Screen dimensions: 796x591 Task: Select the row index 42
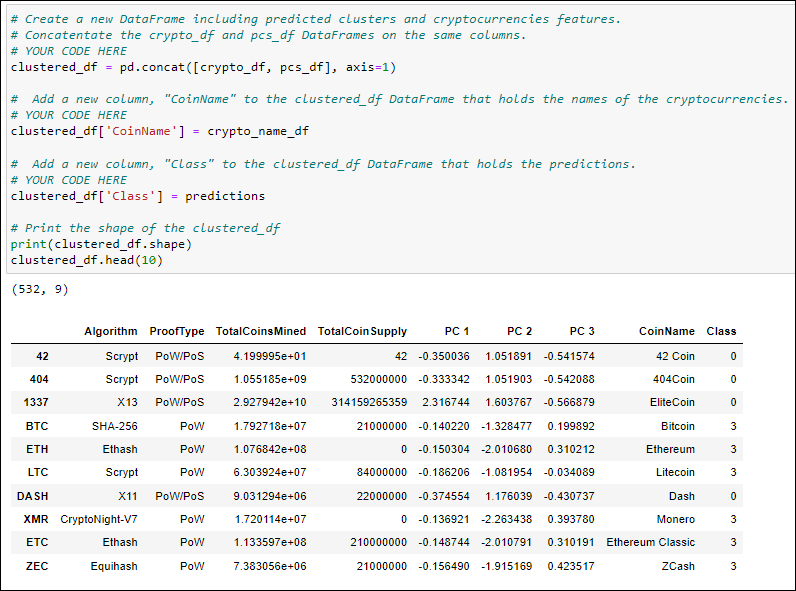pos(43,356)
